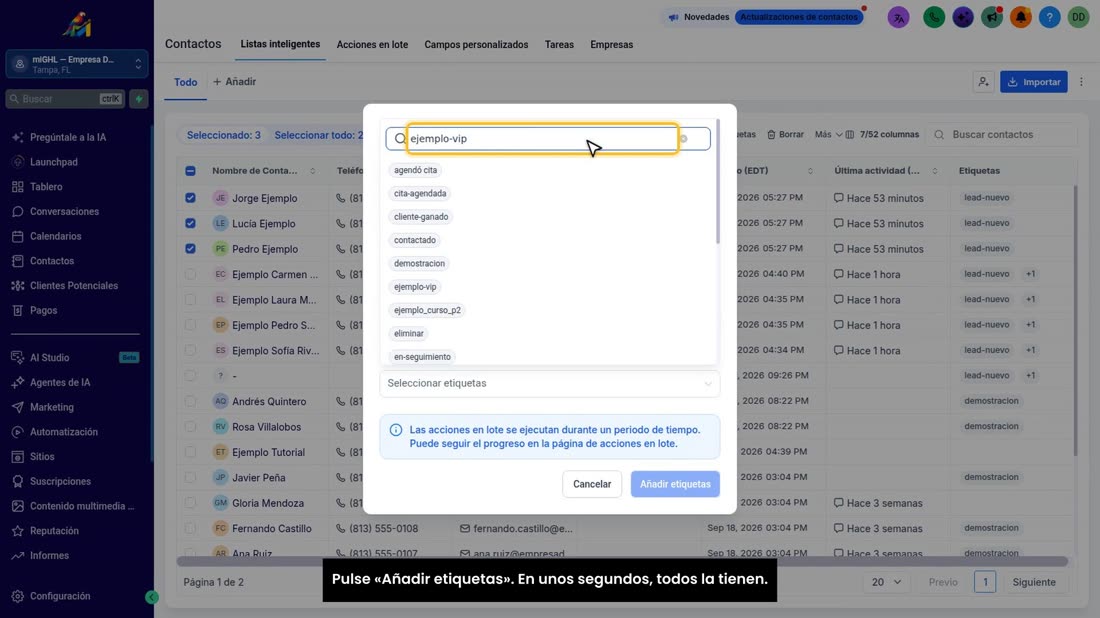1100x618 pixels.
Task: Sort by Última actividad column
Action: [x=934, y=171]
